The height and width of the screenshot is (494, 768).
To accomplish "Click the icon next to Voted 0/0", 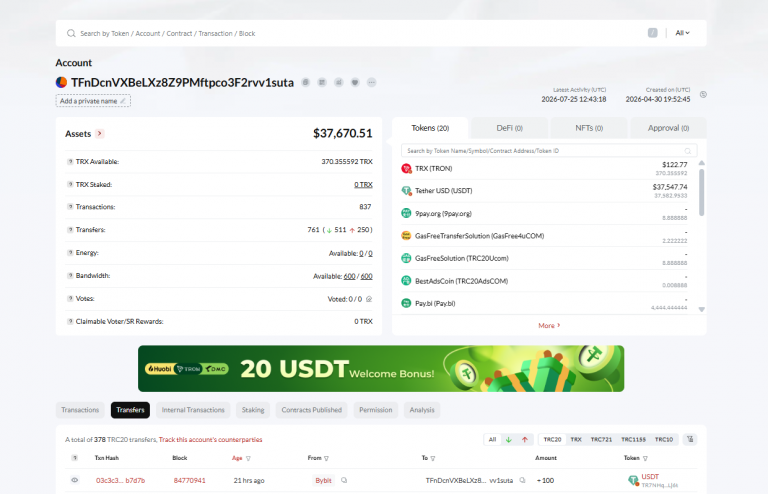I will [369, 299].
